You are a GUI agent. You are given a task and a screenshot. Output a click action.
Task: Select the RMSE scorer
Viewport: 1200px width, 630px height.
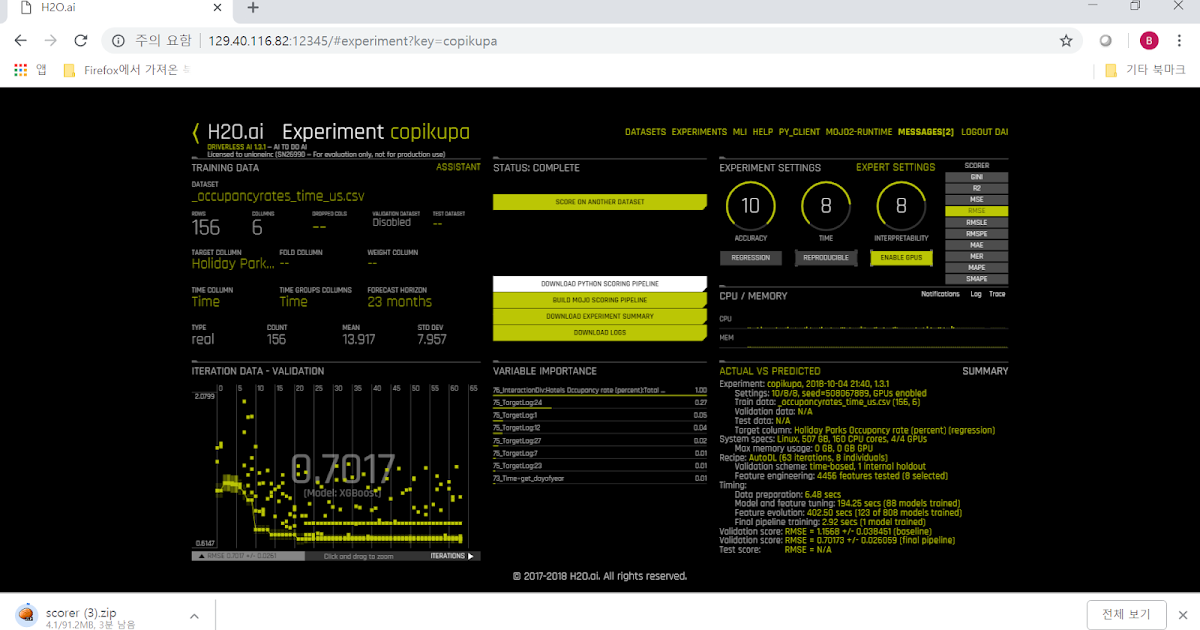(976, 211)
